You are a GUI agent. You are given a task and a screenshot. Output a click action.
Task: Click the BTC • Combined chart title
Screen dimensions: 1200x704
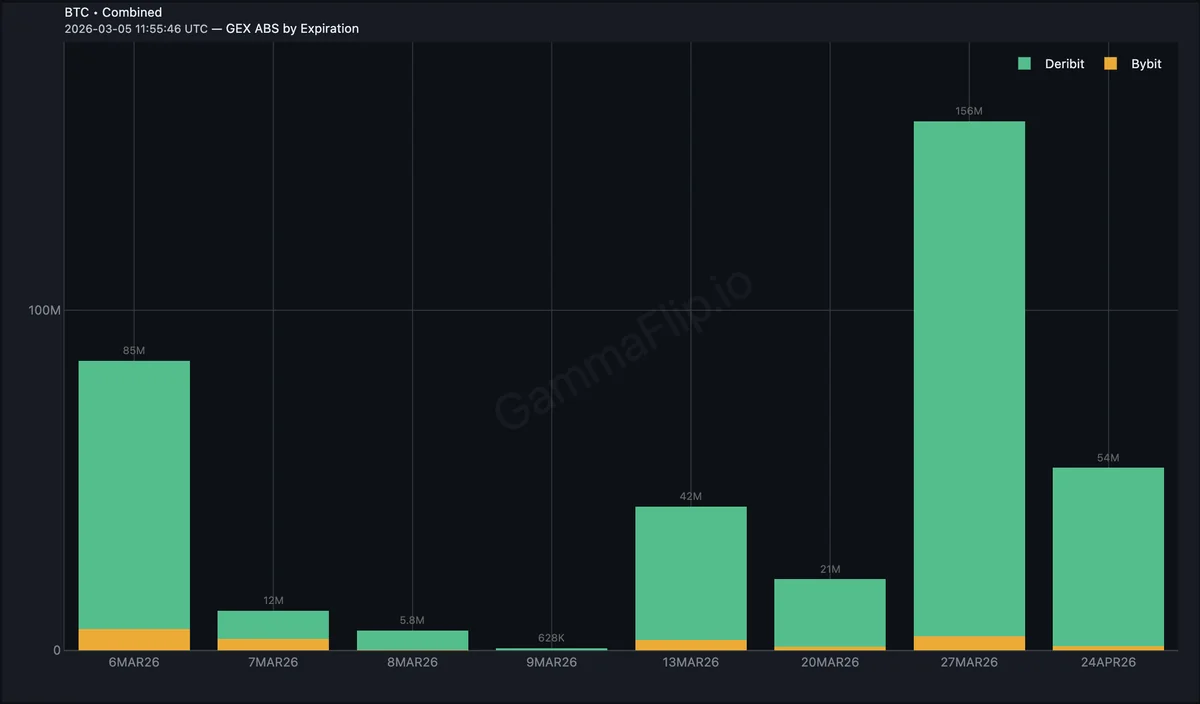[x=113, y=12]
